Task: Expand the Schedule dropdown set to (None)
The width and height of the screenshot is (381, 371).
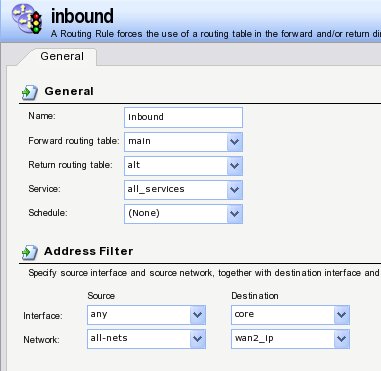Action: [x=183, y=214]
